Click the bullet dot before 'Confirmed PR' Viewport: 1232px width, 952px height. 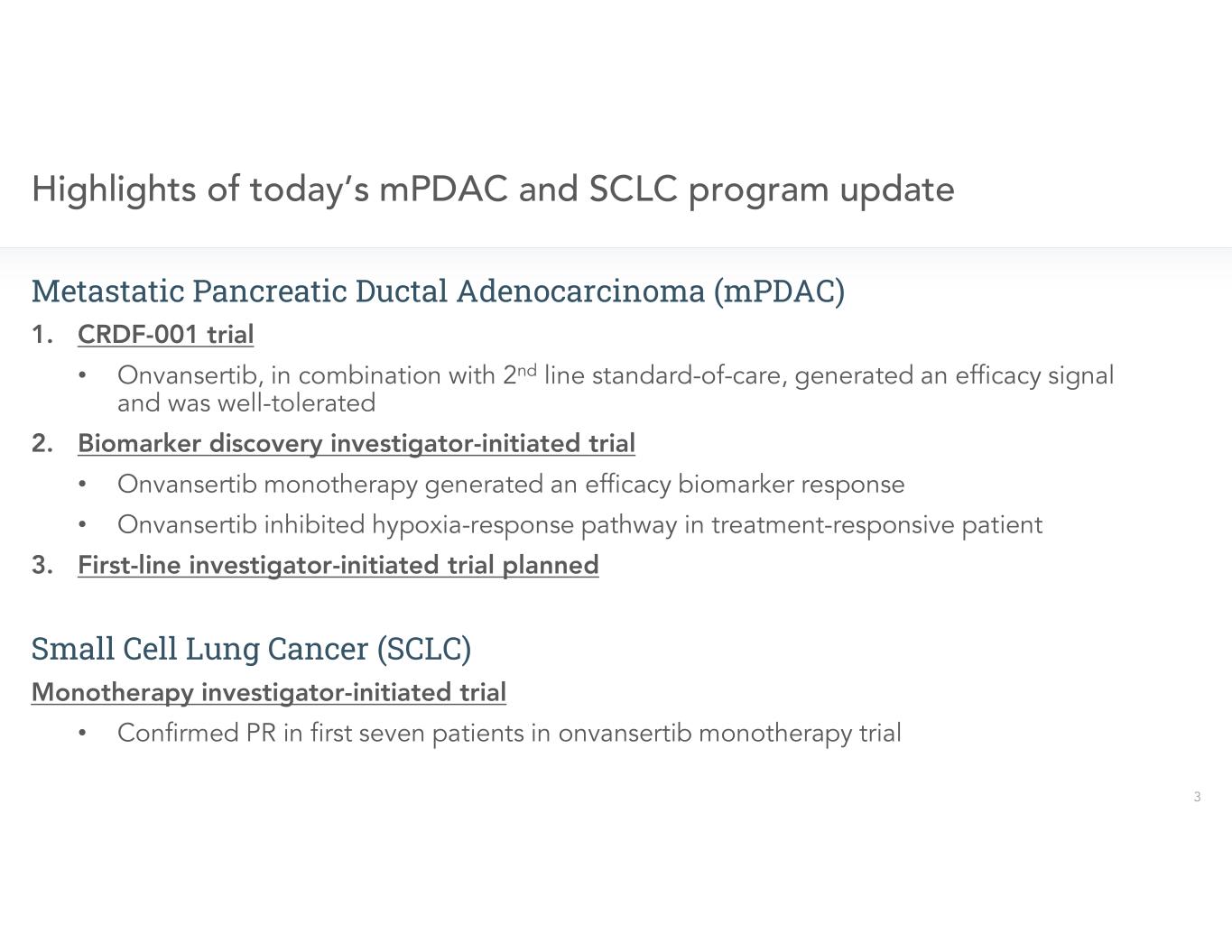click(83, 733)
